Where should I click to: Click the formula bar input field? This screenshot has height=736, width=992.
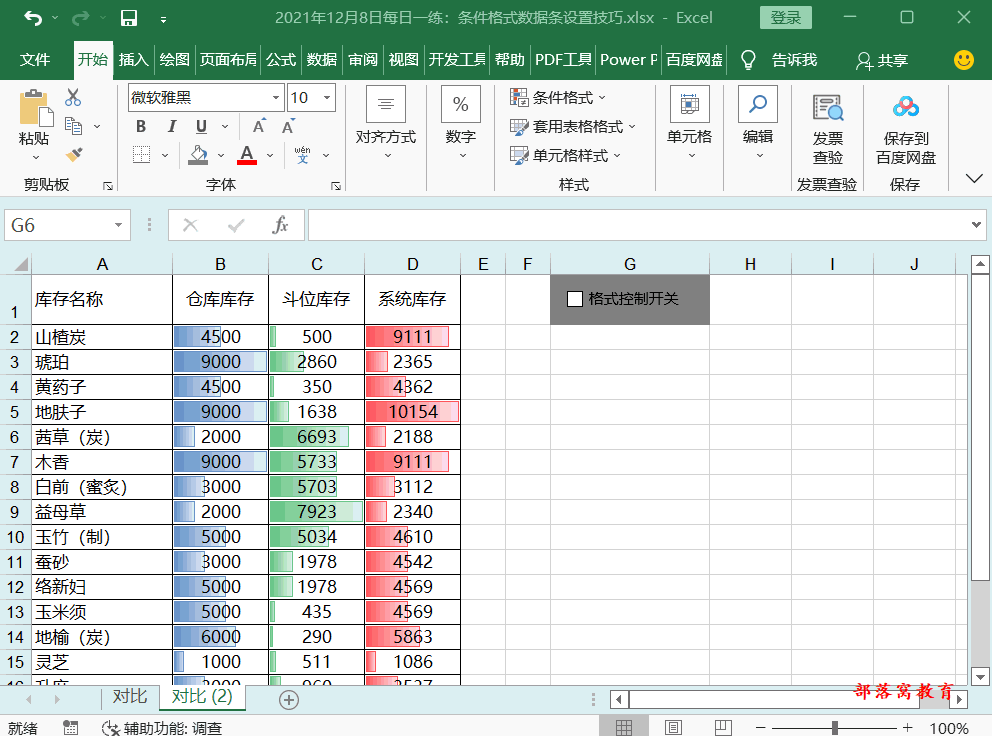point(638,225)
